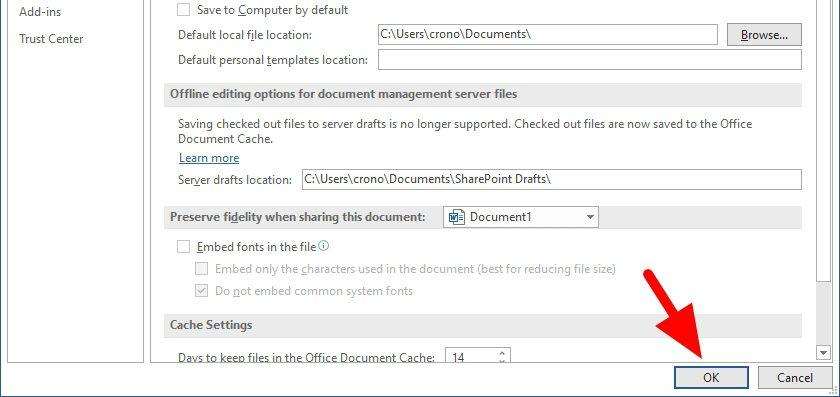Open the Document1 fidelity dropdown
This screenshot has width=840, height=397.
521,217
